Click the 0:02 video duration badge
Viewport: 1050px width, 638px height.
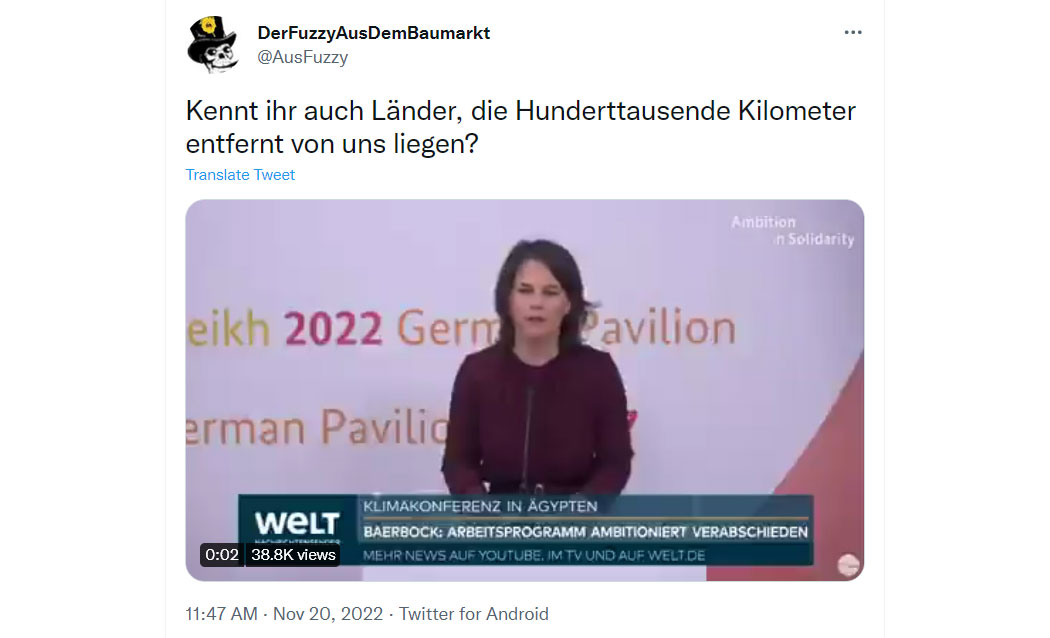coord(222,554)
